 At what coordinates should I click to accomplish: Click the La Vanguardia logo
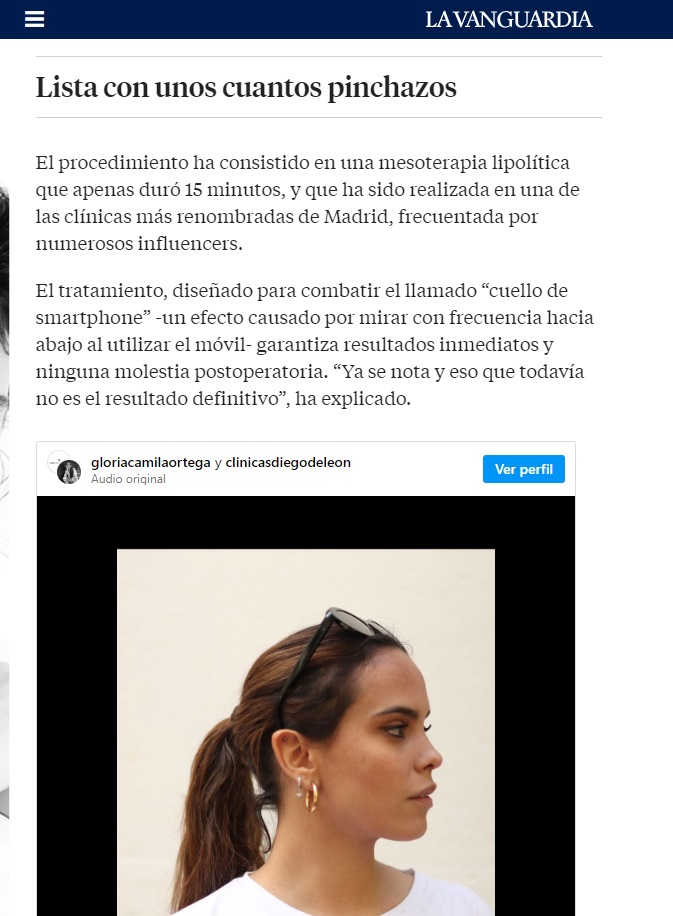tap(508, 19)
